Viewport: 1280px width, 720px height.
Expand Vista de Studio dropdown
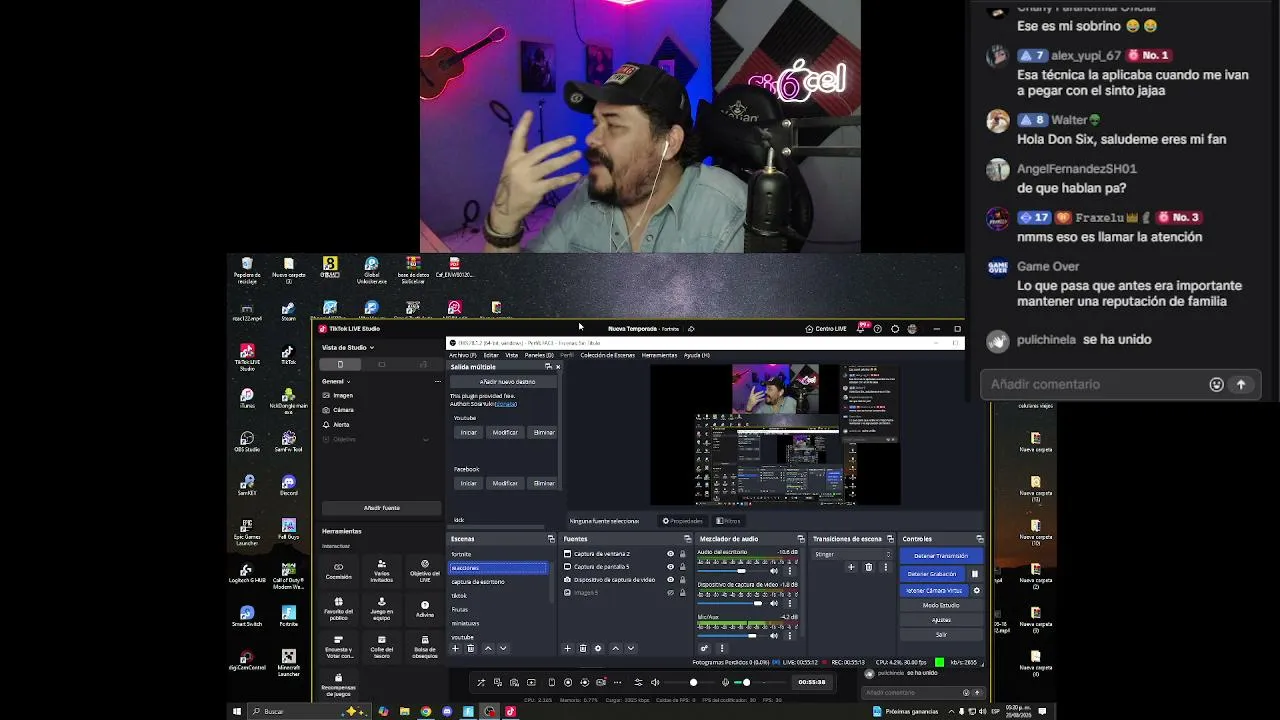372,348
